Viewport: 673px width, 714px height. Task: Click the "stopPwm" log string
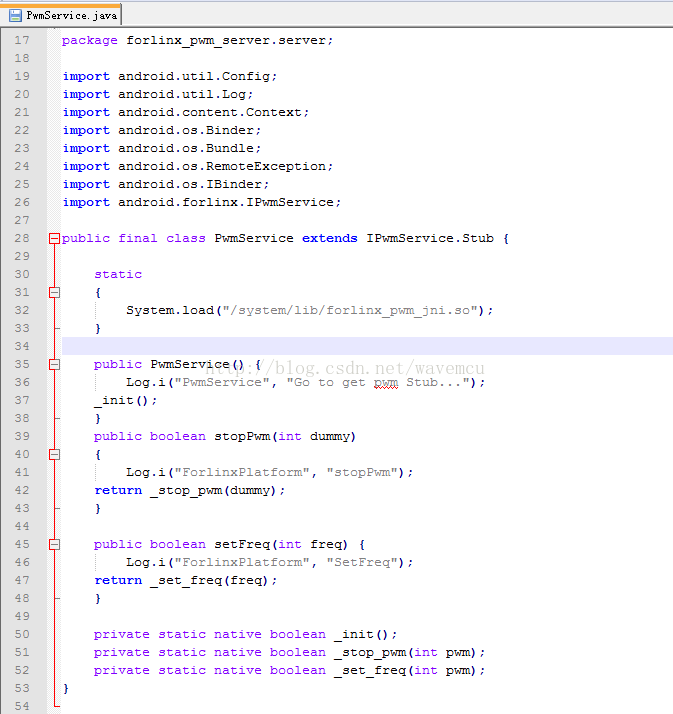tap(362, 472)
